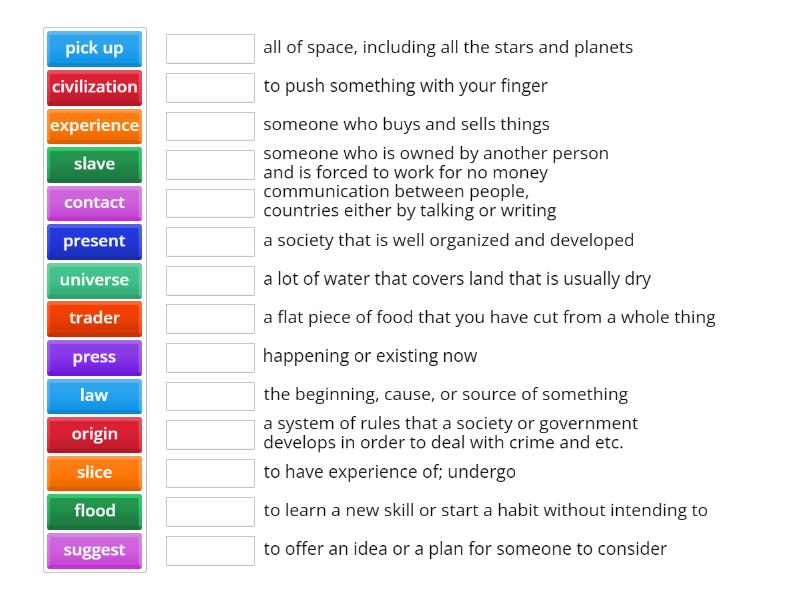Screen dimensions: 800x600
Task: Select the 'trader' word tile
Action: point(94,318)
